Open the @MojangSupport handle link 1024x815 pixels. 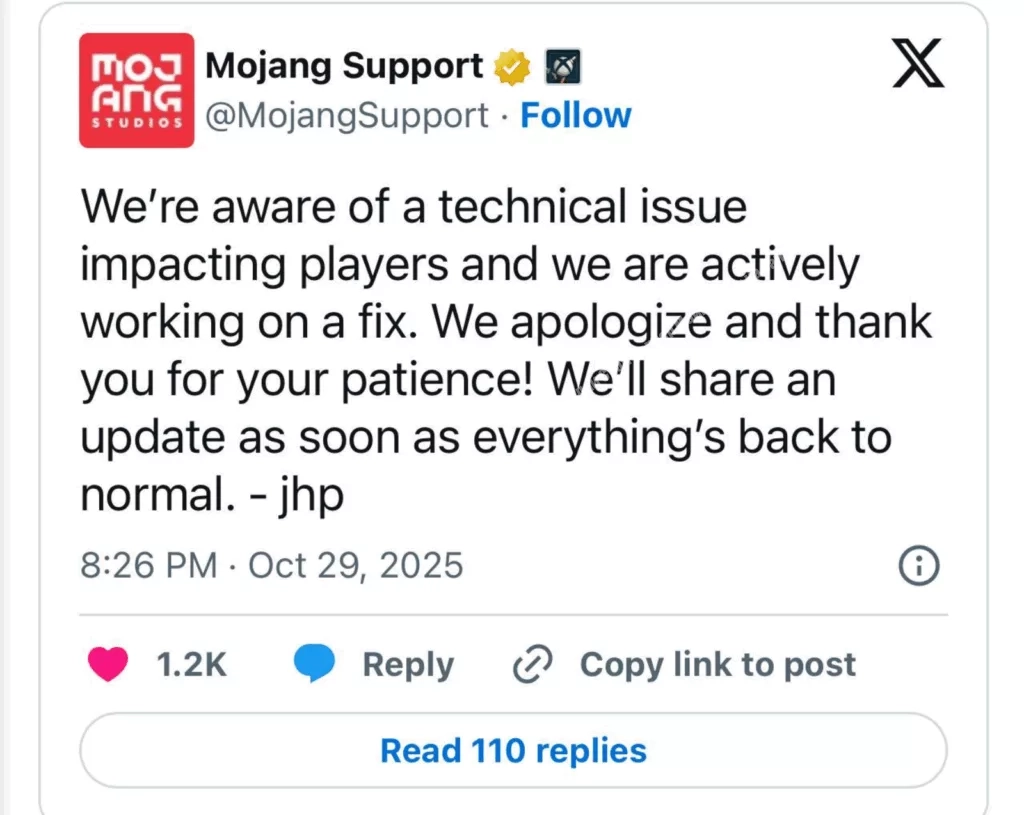[x=347, y=116]
